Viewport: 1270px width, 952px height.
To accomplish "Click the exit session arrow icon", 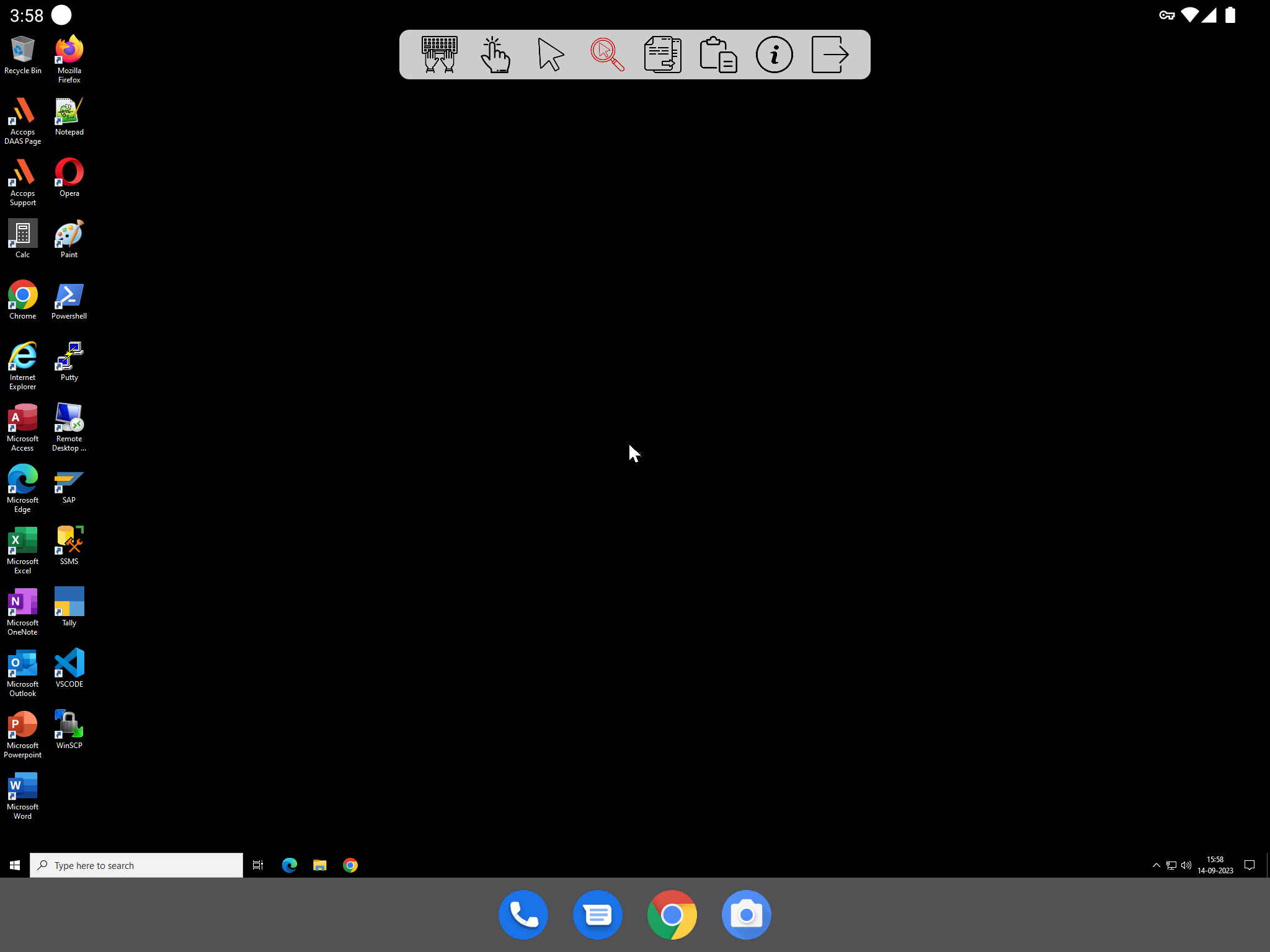I will (x=830, y=55).
